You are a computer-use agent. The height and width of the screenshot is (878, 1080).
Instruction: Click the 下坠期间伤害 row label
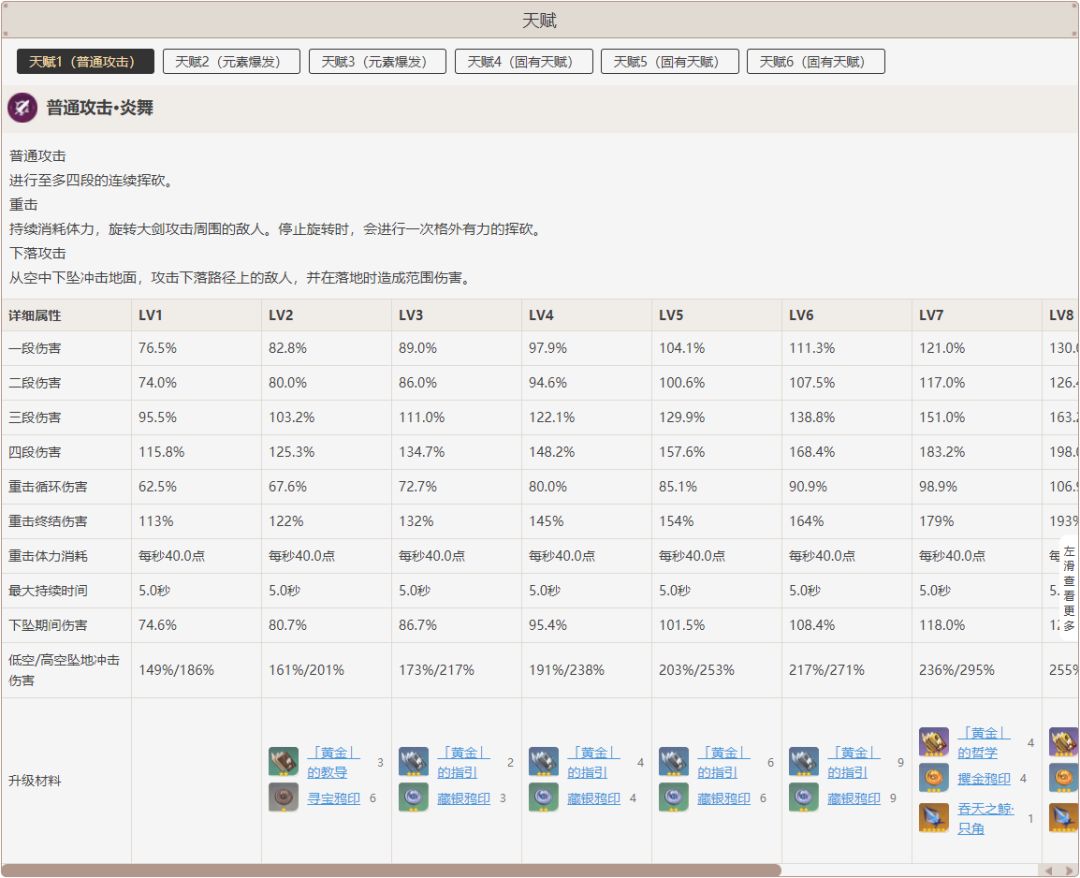point(48,625)
